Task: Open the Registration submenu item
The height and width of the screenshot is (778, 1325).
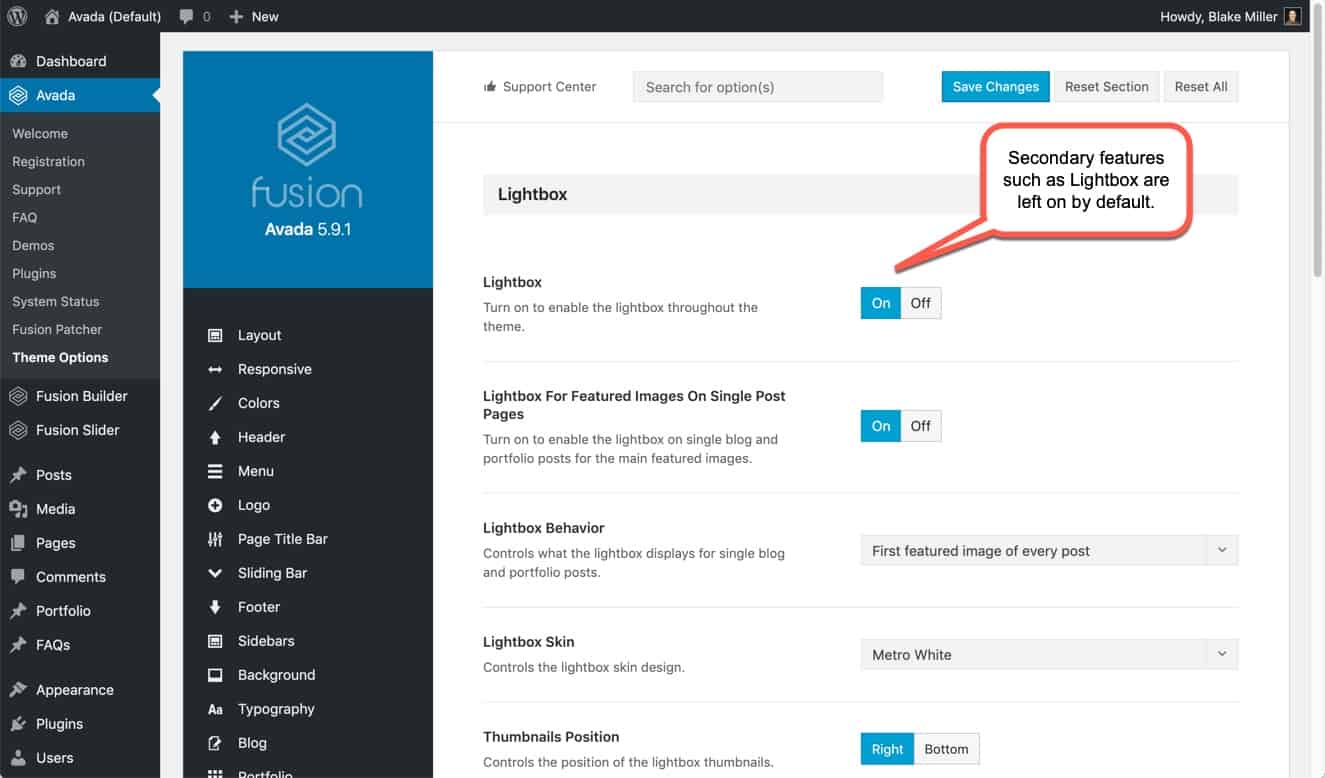Action: pos(48,161)
